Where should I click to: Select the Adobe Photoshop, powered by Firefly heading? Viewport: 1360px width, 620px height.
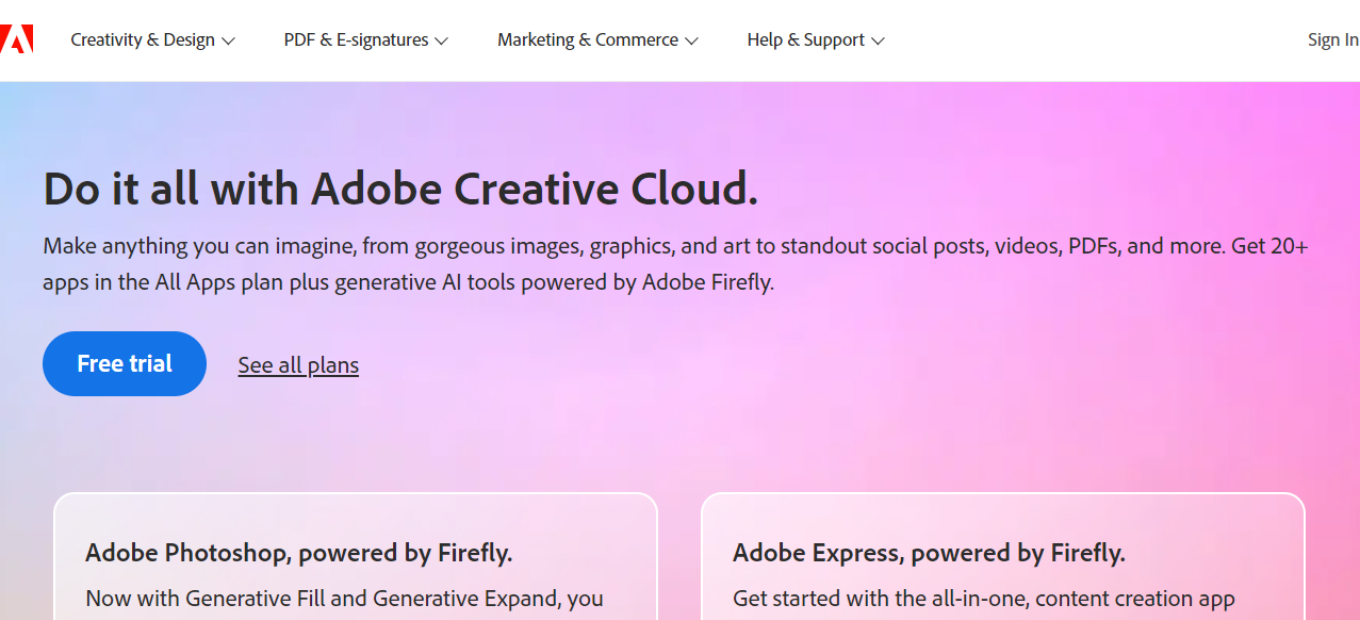pyautogui.click(x=299, y=552)
